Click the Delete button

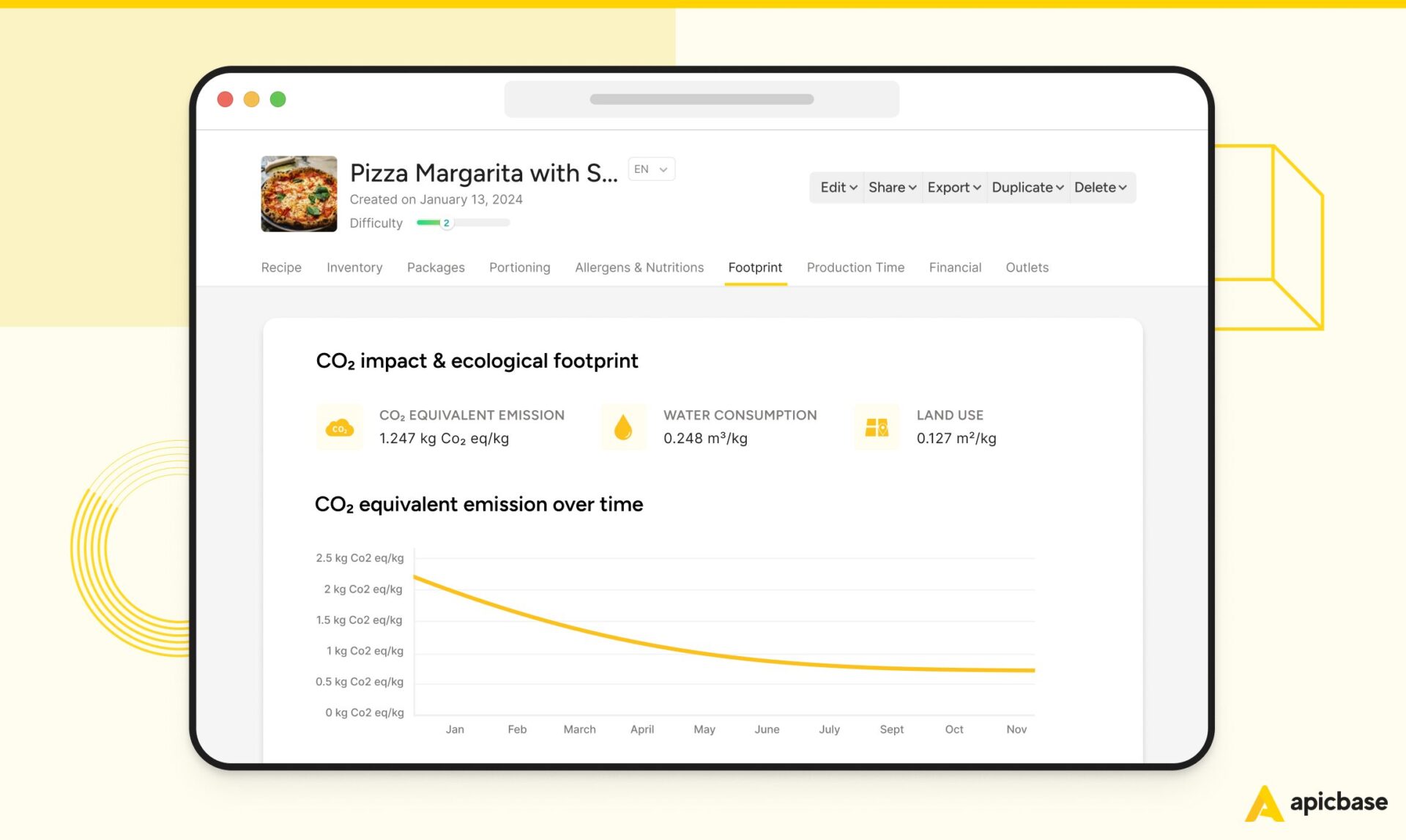tap(1099, 188)
